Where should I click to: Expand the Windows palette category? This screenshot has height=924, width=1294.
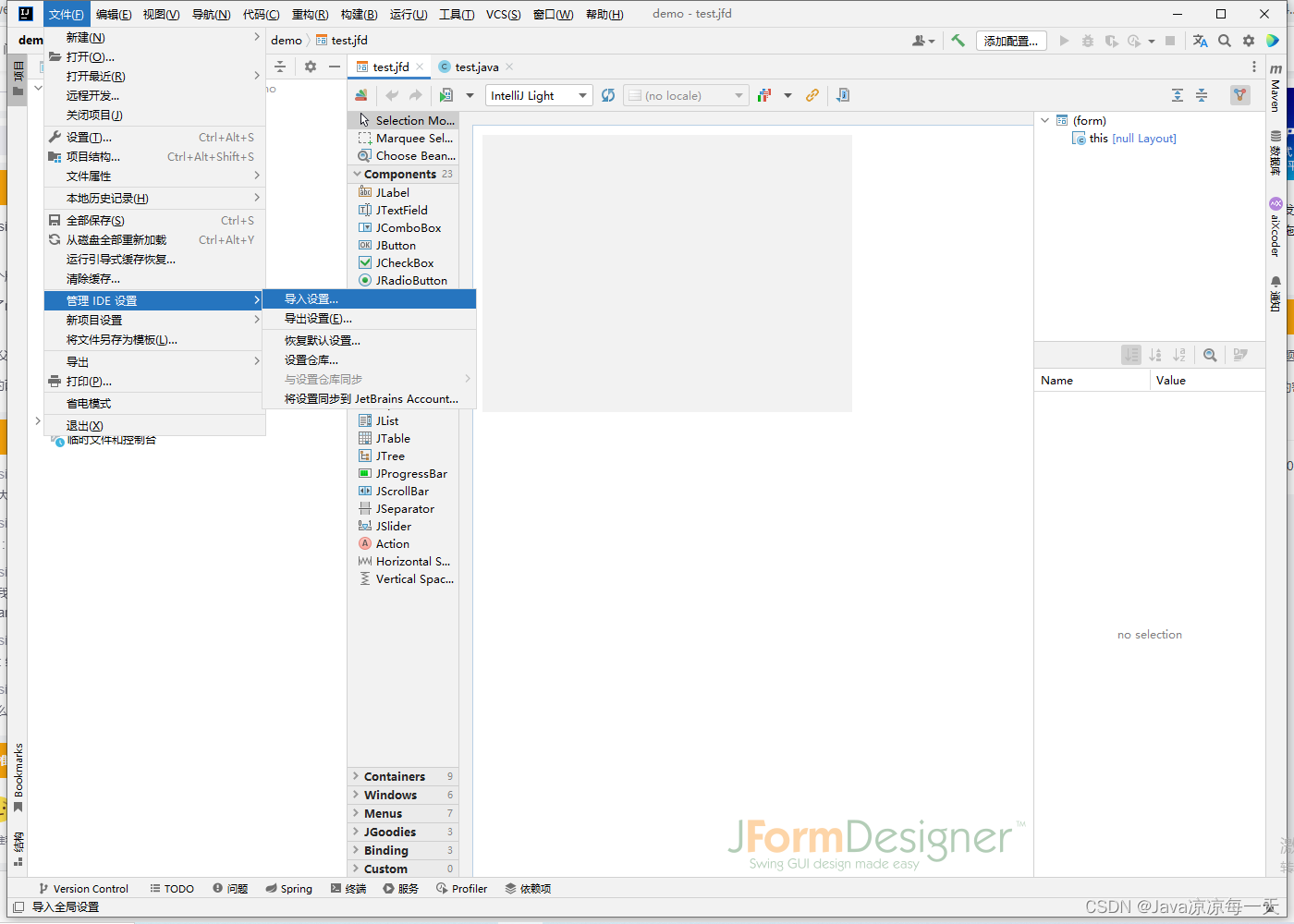tap(404, 795)
